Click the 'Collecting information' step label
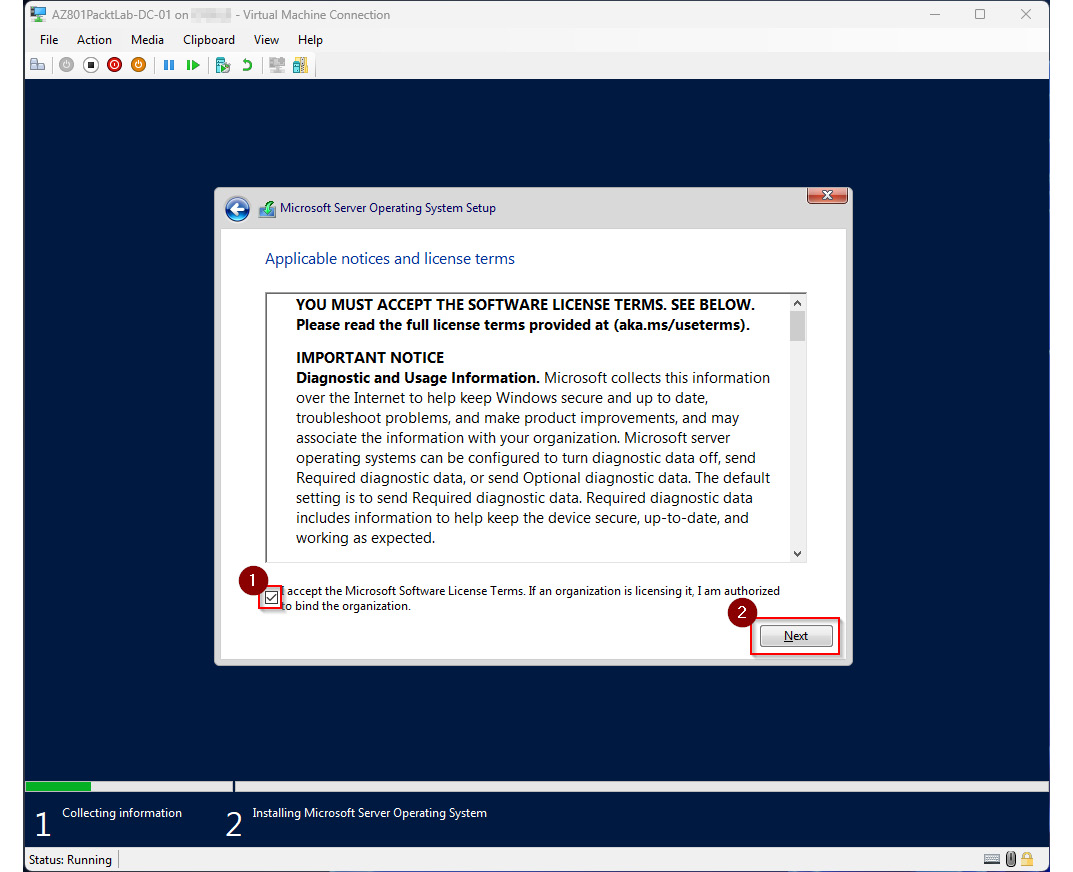This screenshot has height=872, width=1073. (122, 812)
